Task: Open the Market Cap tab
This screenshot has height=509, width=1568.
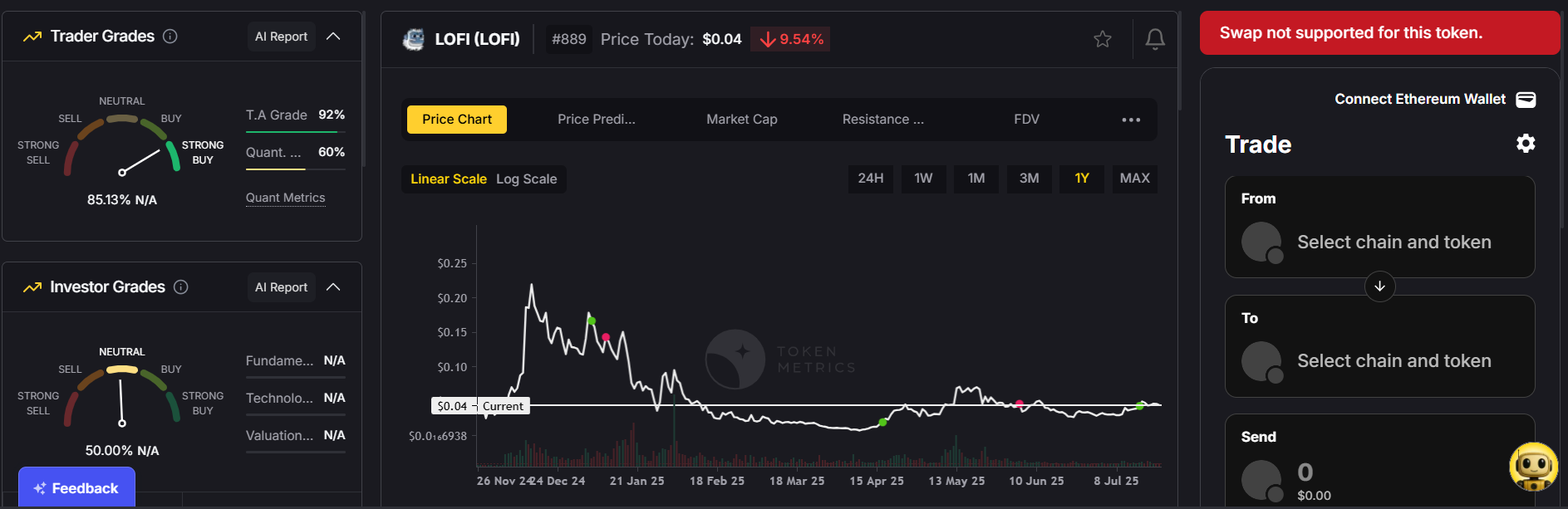Action: (742, 120)
